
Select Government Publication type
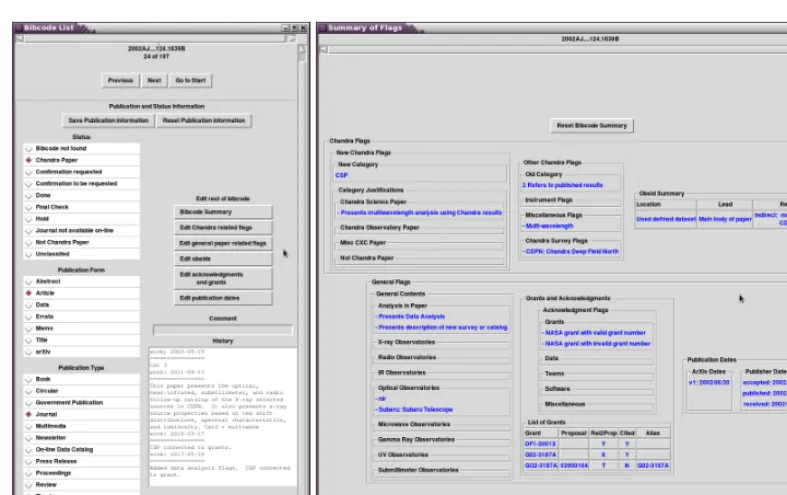pos(81,403)
